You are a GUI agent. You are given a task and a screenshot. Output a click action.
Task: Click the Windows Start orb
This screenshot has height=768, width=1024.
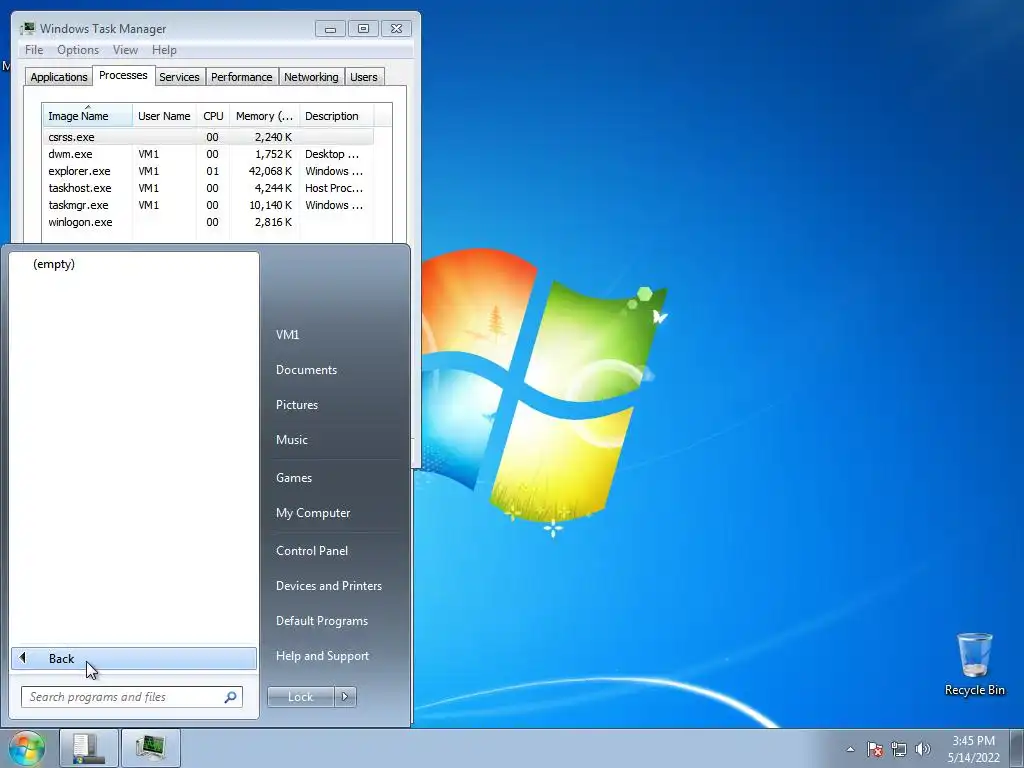(27, 748)
